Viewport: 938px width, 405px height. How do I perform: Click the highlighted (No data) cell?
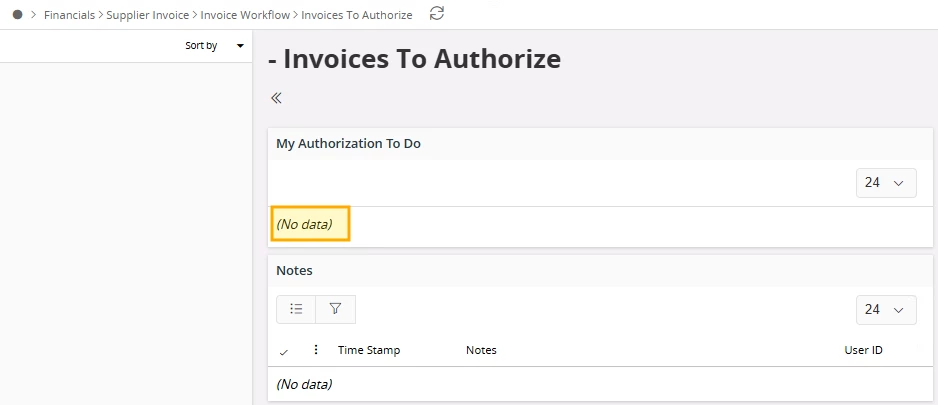(x=310, y=224)
